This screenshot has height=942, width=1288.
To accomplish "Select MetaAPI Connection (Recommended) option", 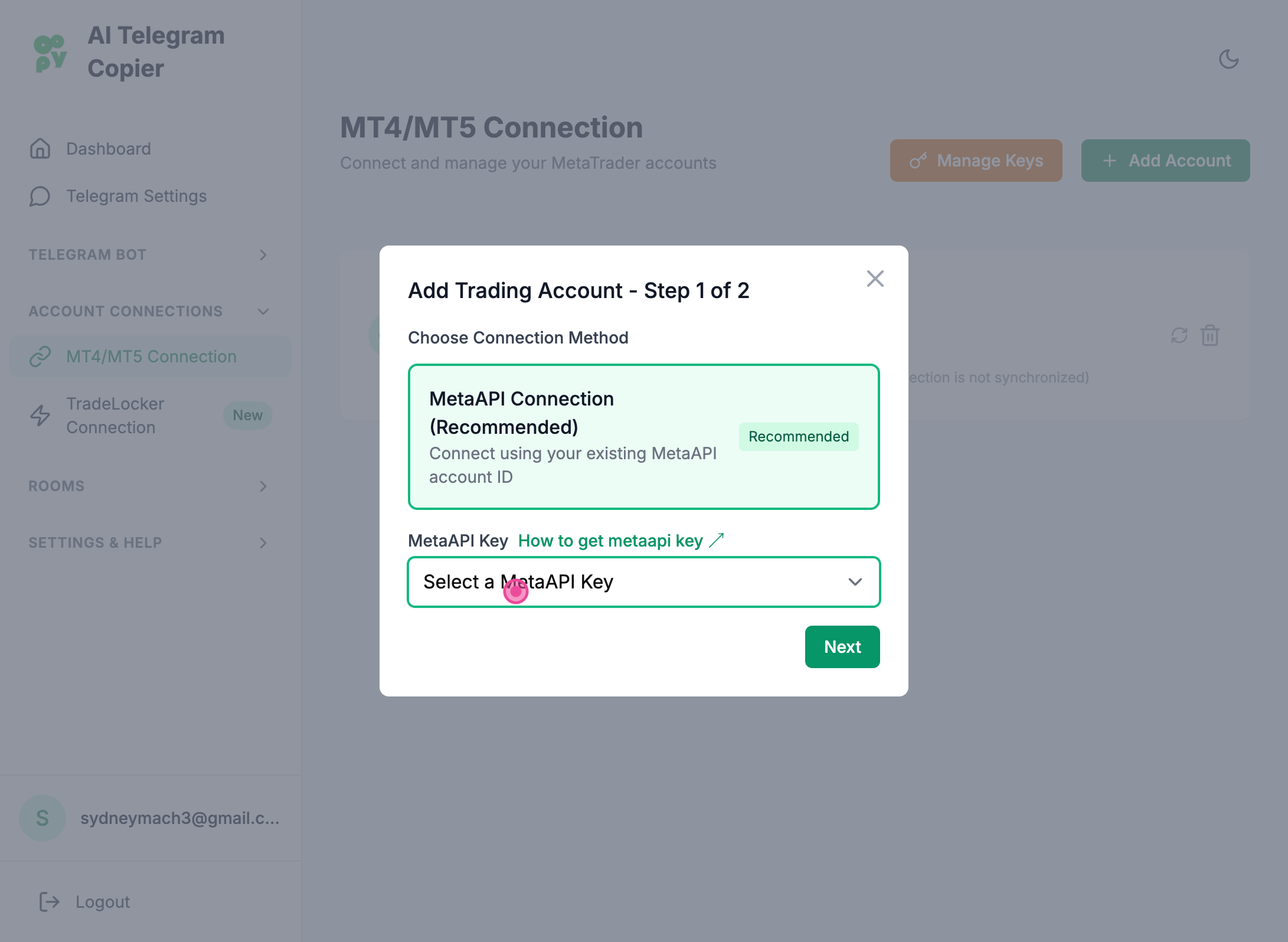I will point(643,437).
